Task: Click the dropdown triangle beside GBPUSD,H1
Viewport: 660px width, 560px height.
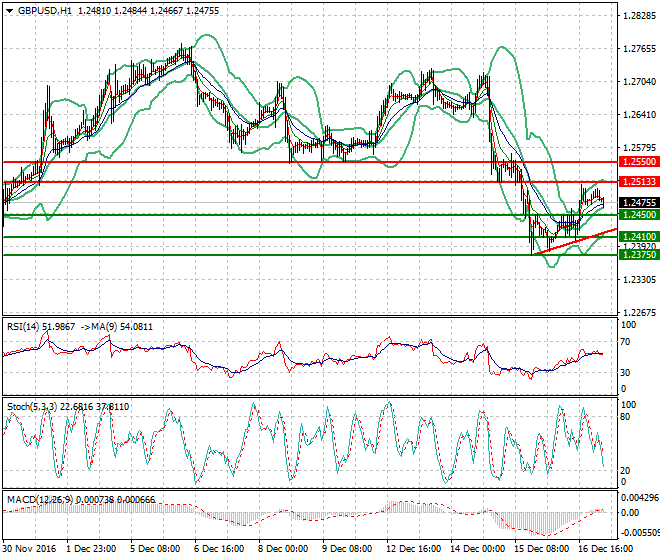Action: tap(10, 11)
